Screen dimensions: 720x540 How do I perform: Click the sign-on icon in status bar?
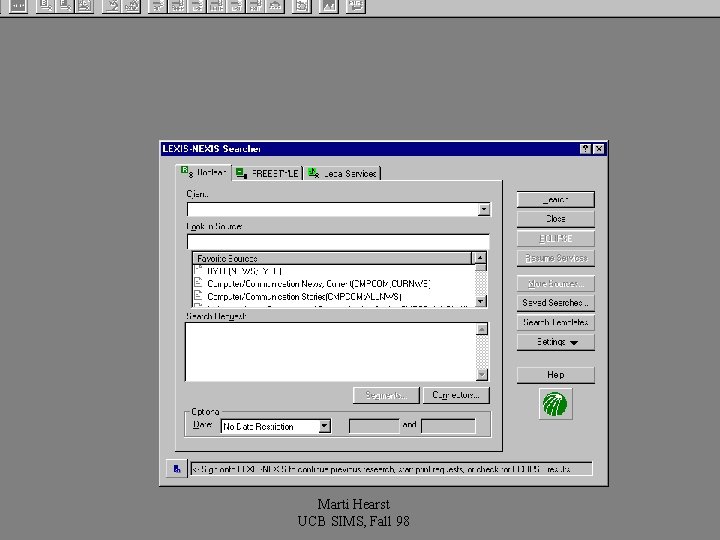coord(177,469)
